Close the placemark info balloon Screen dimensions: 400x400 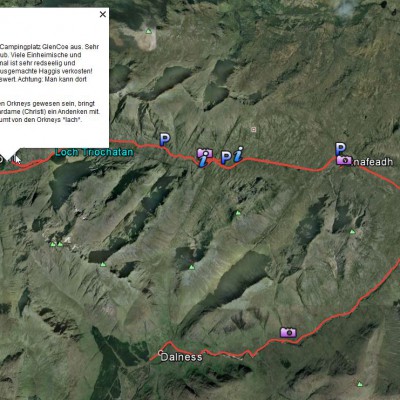[103, 14]
